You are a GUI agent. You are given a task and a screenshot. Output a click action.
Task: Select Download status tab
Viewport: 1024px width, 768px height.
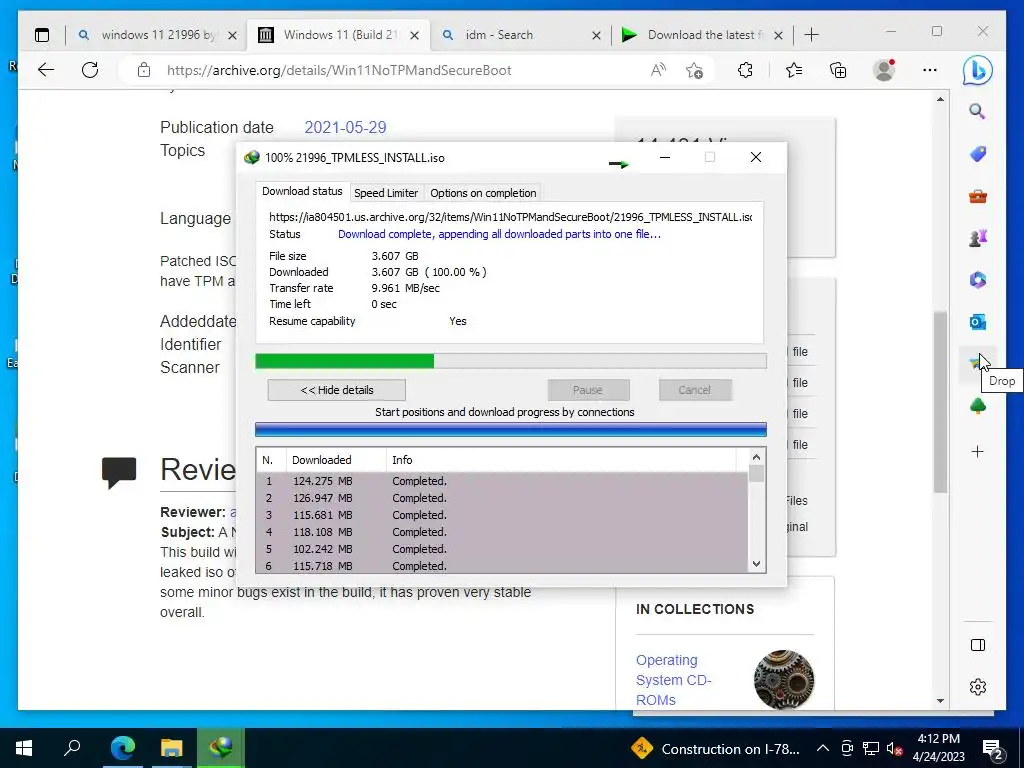tap(302, 191)
